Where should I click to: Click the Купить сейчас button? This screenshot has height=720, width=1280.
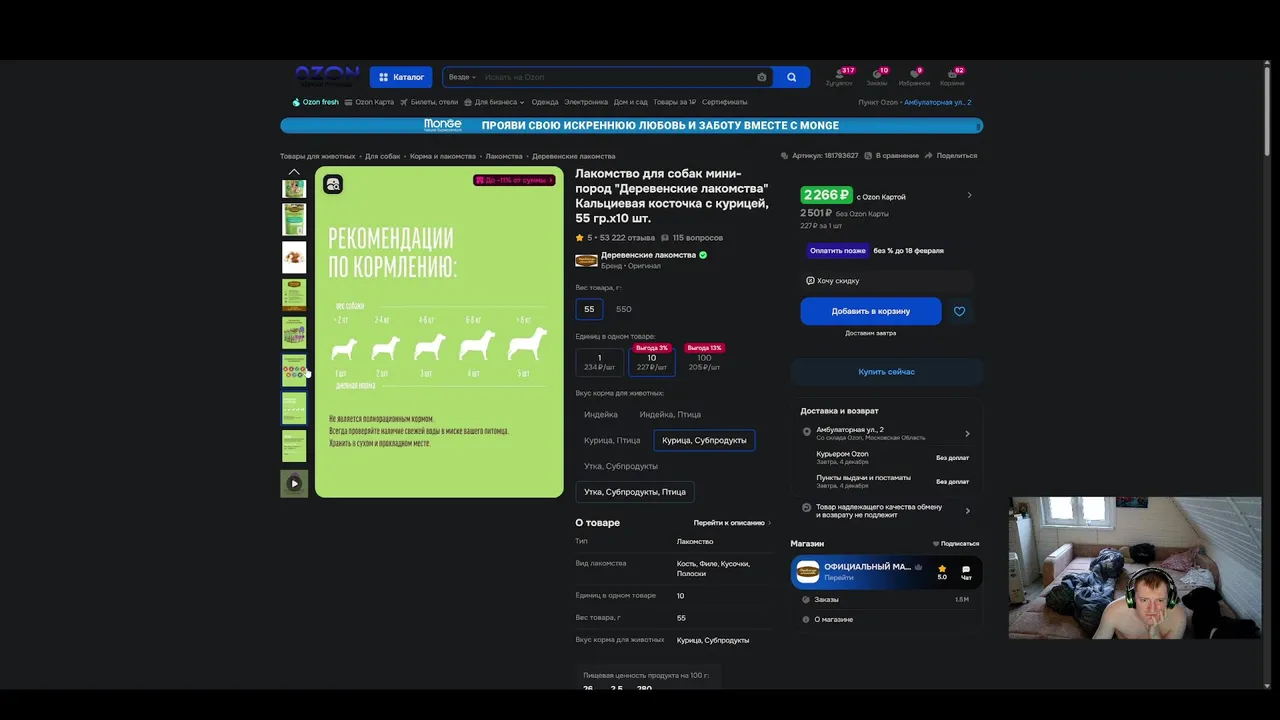click(x=887, y=372)
